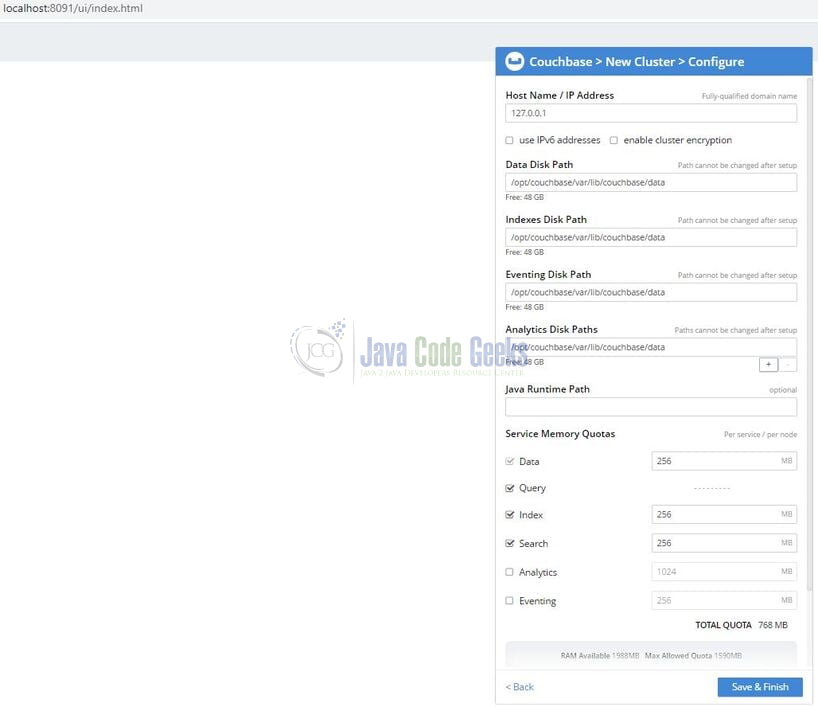Click the Save & Finish button

(x=759, y=687)
